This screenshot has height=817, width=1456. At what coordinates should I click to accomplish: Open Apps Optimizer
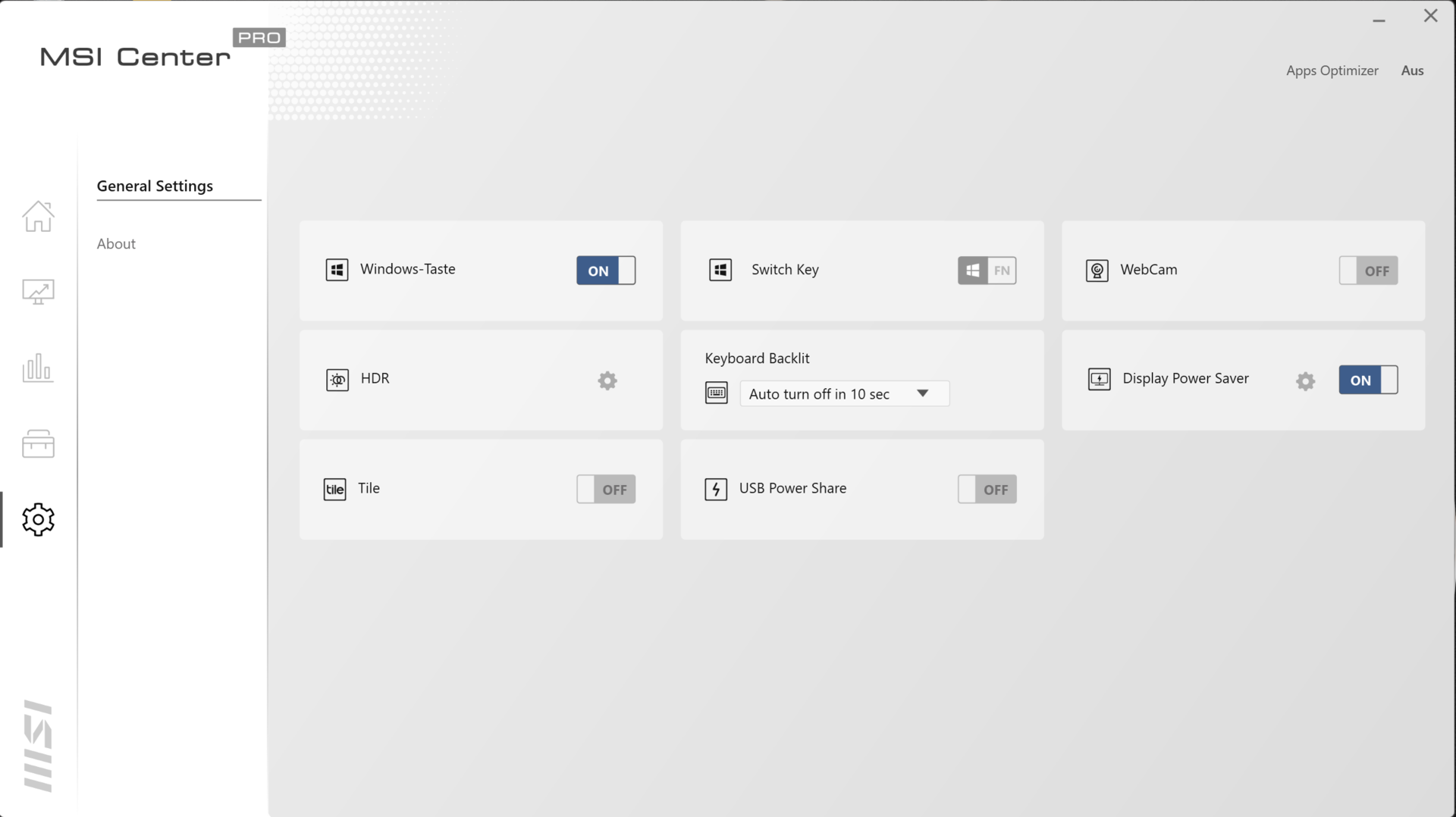[1332, 70]
